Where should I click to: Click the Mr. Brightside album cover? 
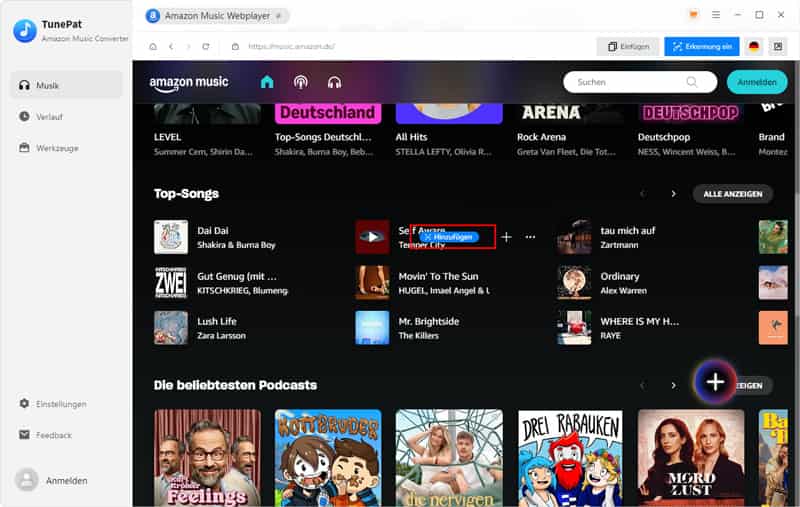pyautogui.click(x=372, y=328)
